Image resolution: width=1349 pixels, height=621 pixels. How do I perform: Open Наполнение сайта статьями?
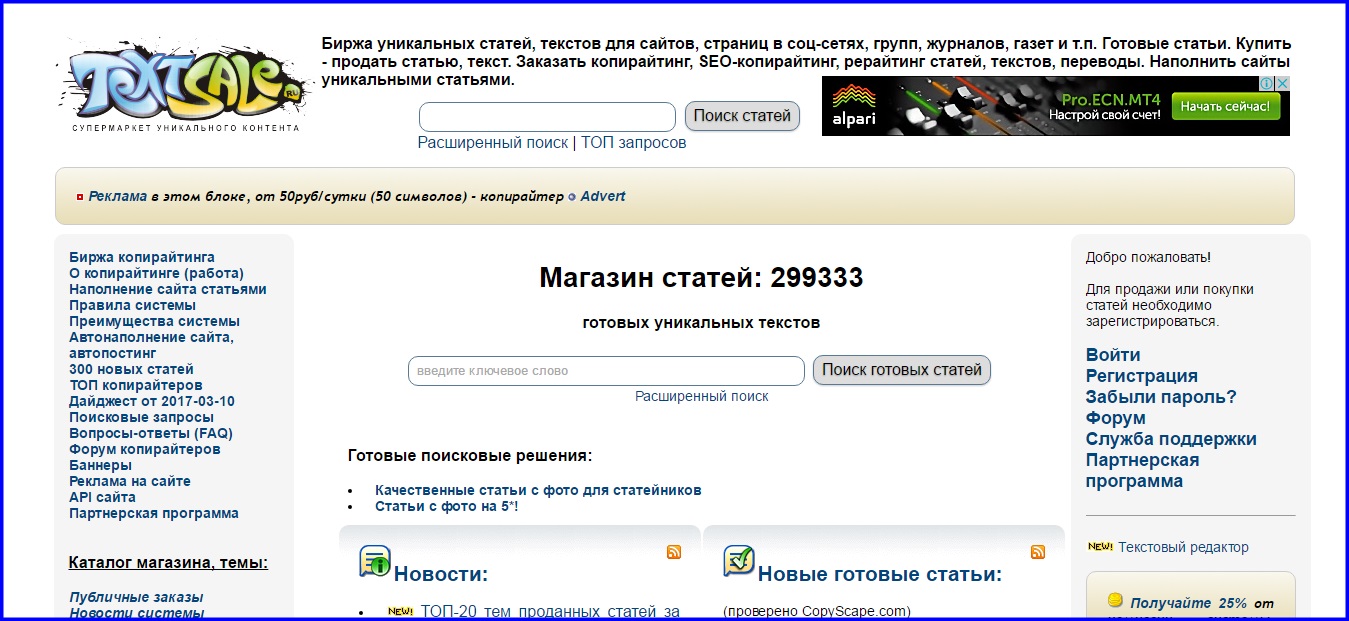168,289
